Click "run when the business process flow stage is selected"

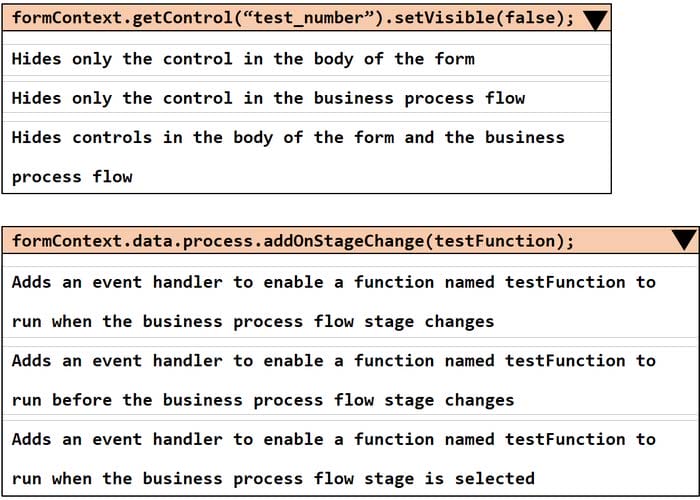pyautogui.click(x=273, y=479)
